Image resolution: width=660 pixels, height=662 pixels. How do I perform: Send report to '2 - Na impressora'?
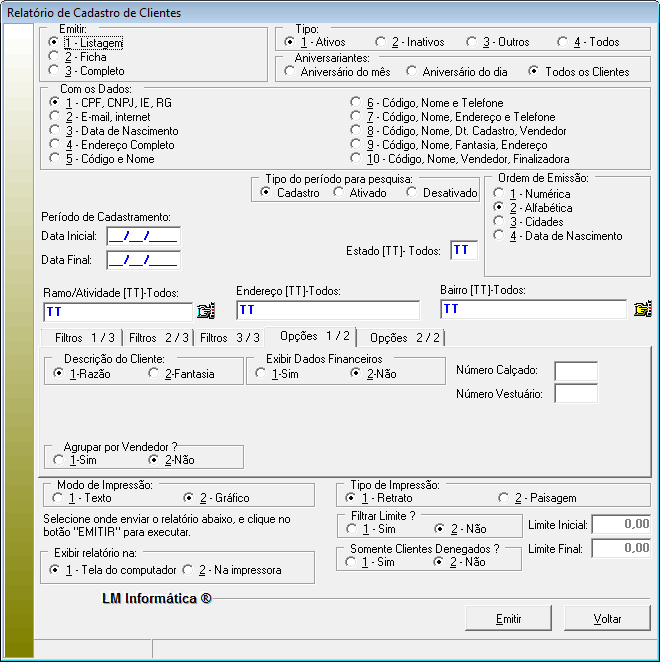[188, 570]
